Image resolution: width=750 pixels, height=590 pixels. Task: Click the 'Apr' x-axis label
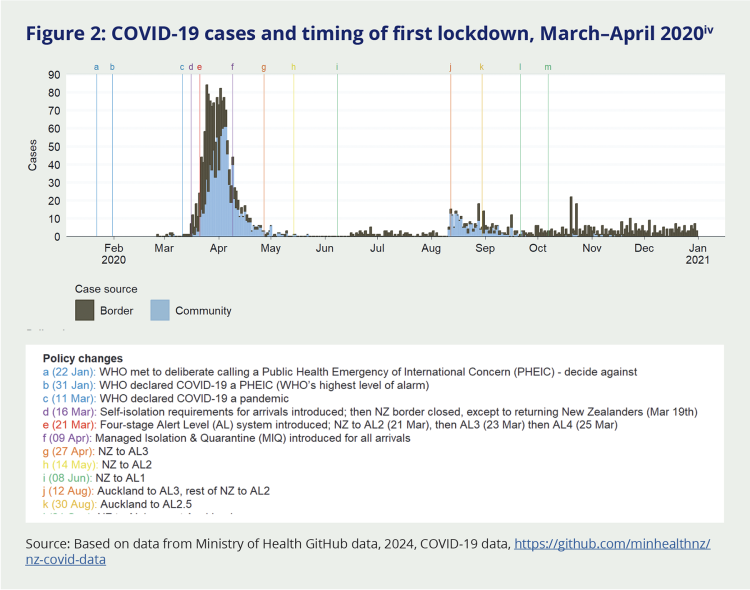point(219,248)
